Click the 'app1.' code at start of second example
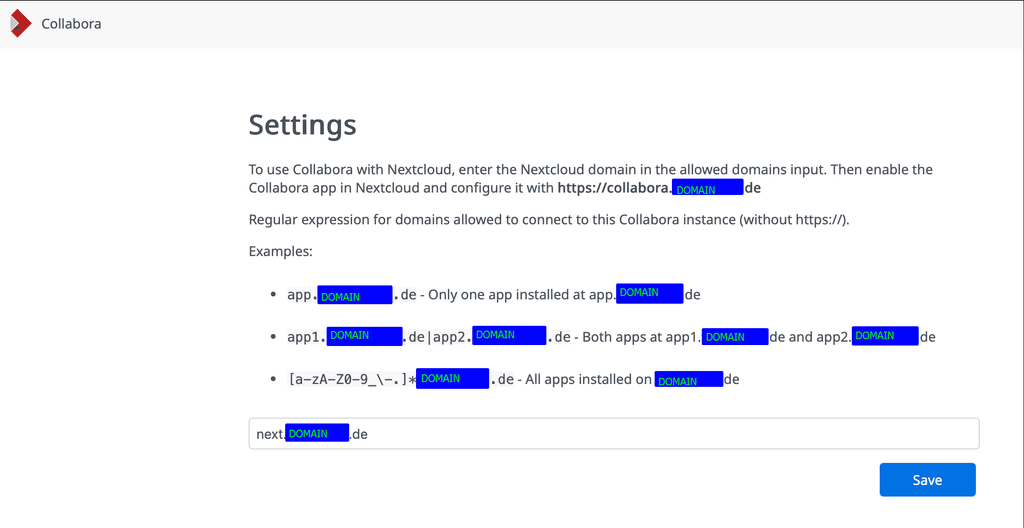Viewport: 1024px width, 528px height. click(305, 337)
